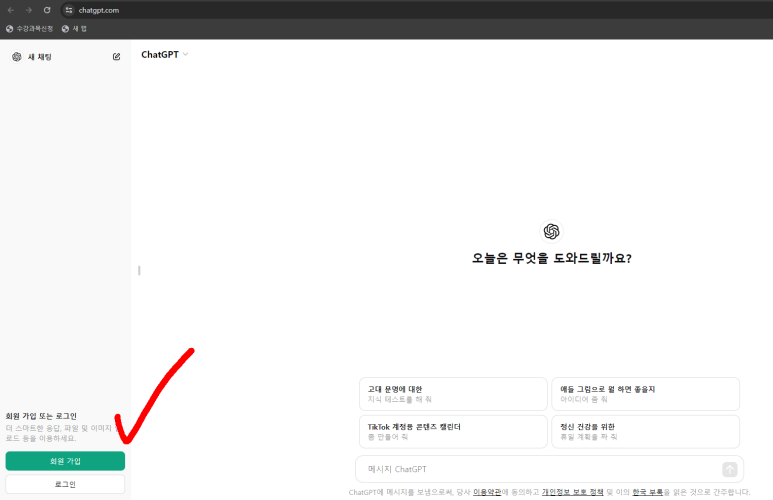This screenshot has width=773, height=500.
Task: Open the 이용약관 link
Action: (x=487, y=492)
